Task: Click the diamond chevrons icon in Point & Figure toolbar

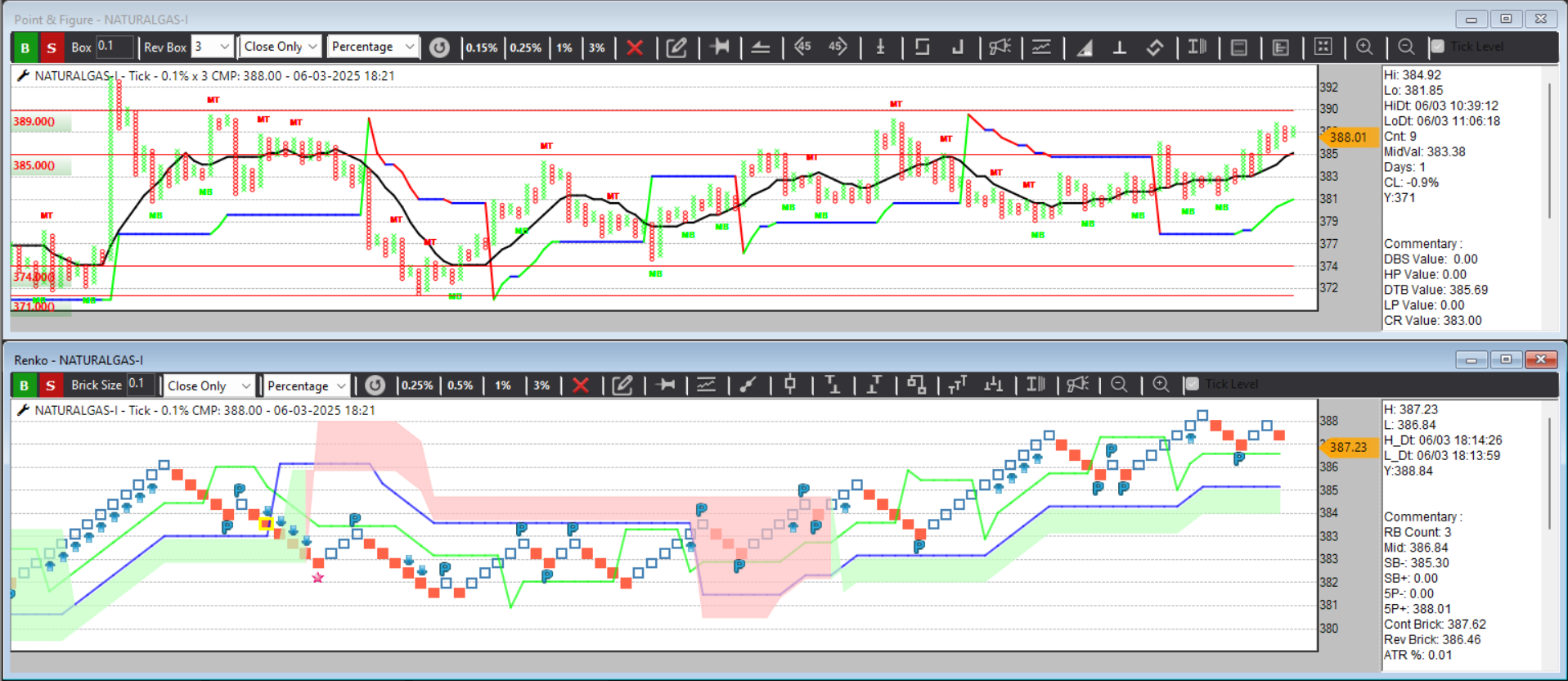Action: [x=1155, y=47]
